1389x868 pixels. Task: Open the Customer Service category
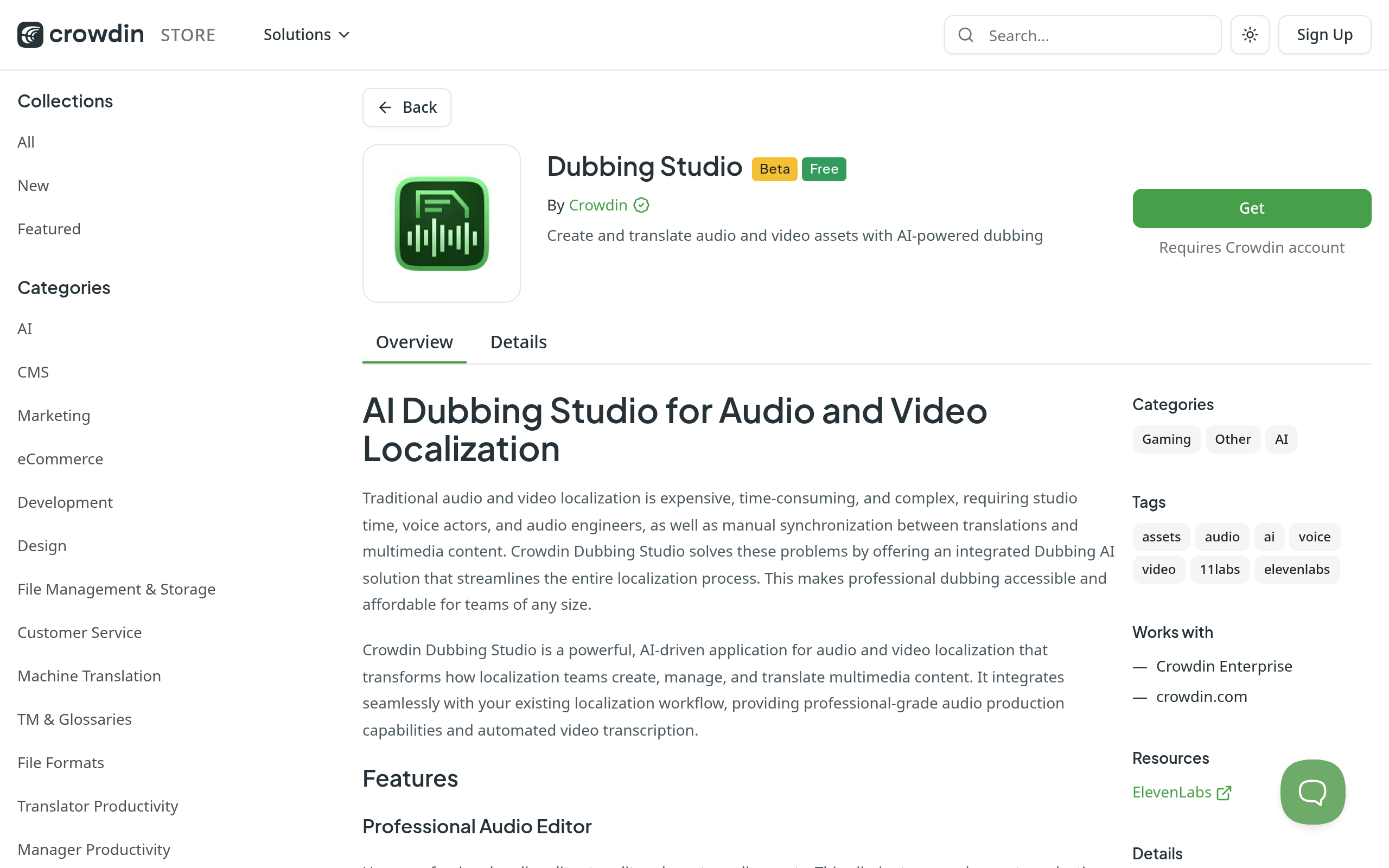pyautogui.click(x=79, y=633)
